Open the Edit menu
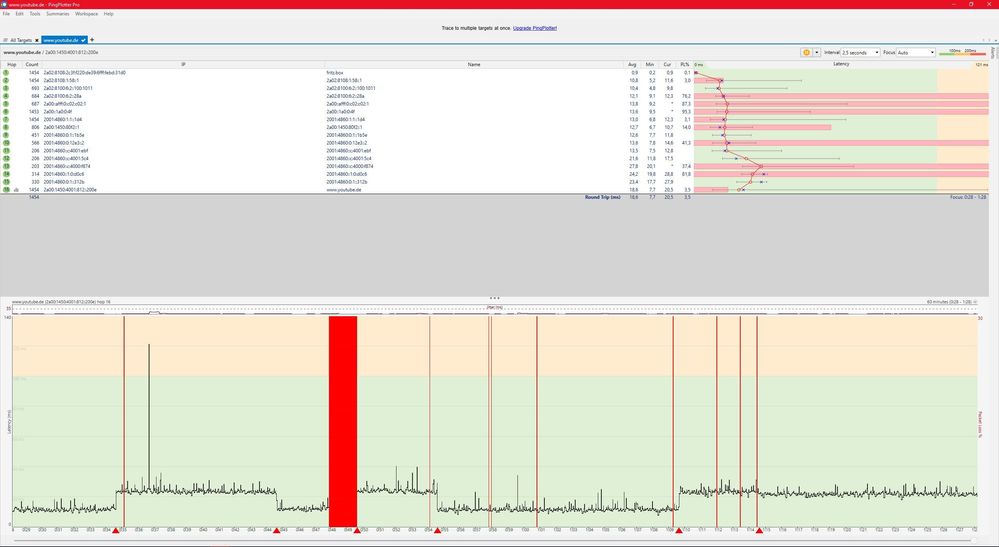 [20, 13]
